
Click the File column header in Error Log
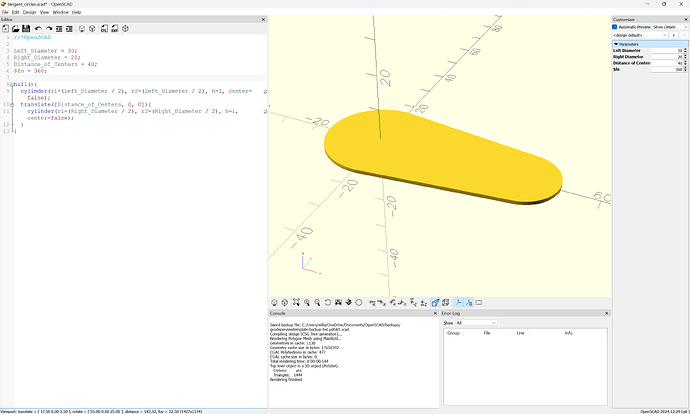(x=487, y=333)
